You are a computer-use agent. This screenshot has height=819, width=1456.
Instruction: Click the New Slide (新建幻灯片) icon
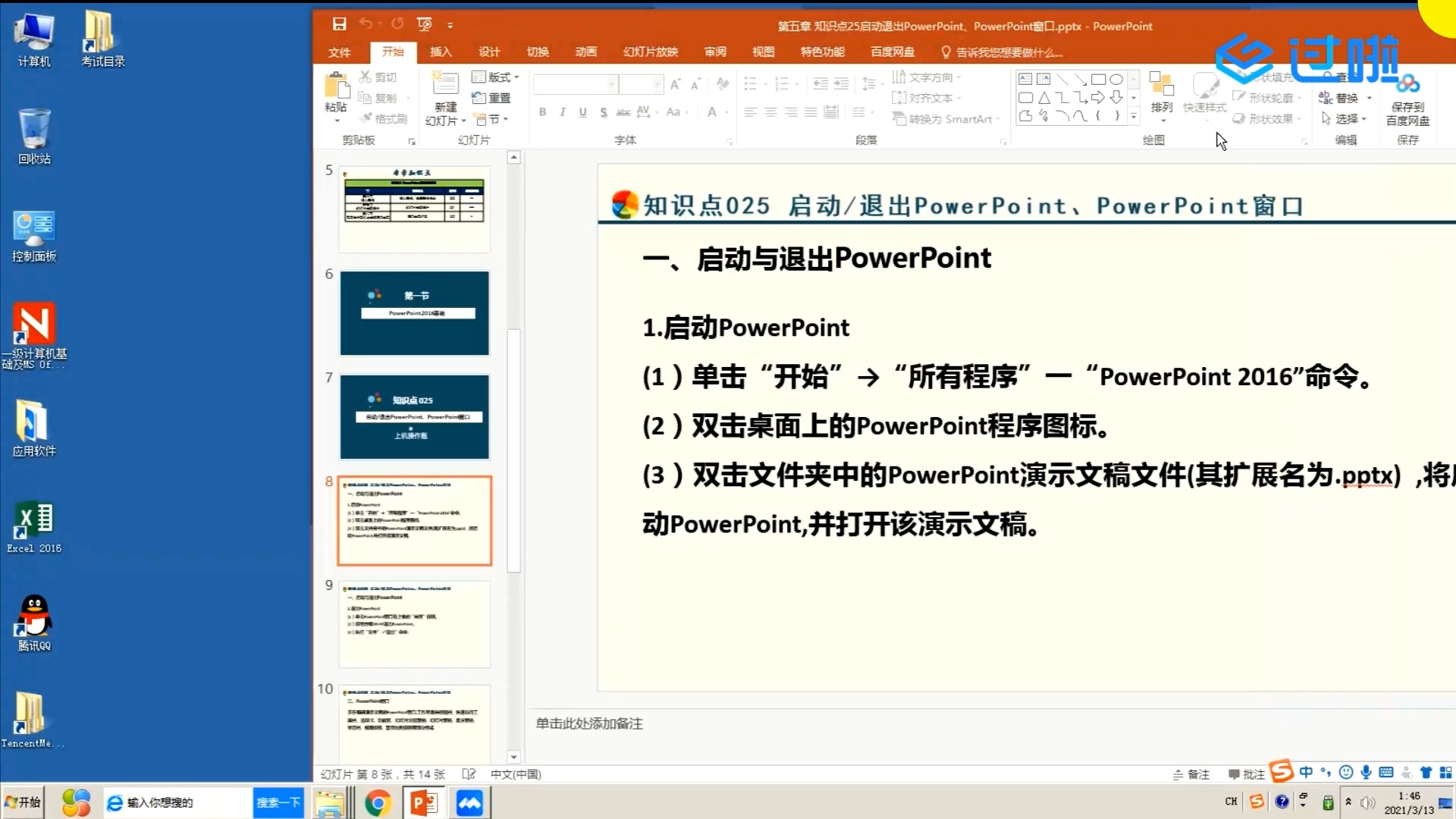[x=445, y=85]
